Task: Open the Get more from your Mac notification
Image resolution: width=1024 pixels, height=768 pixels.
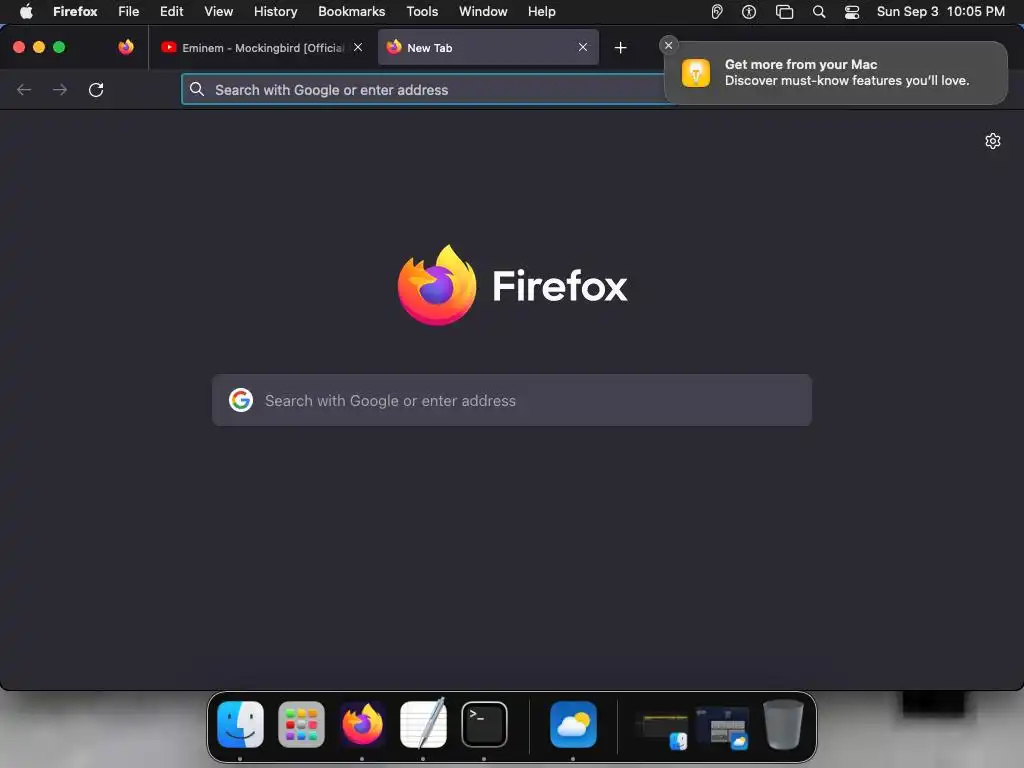Action: pyautogui.click(x=836, y=72)
